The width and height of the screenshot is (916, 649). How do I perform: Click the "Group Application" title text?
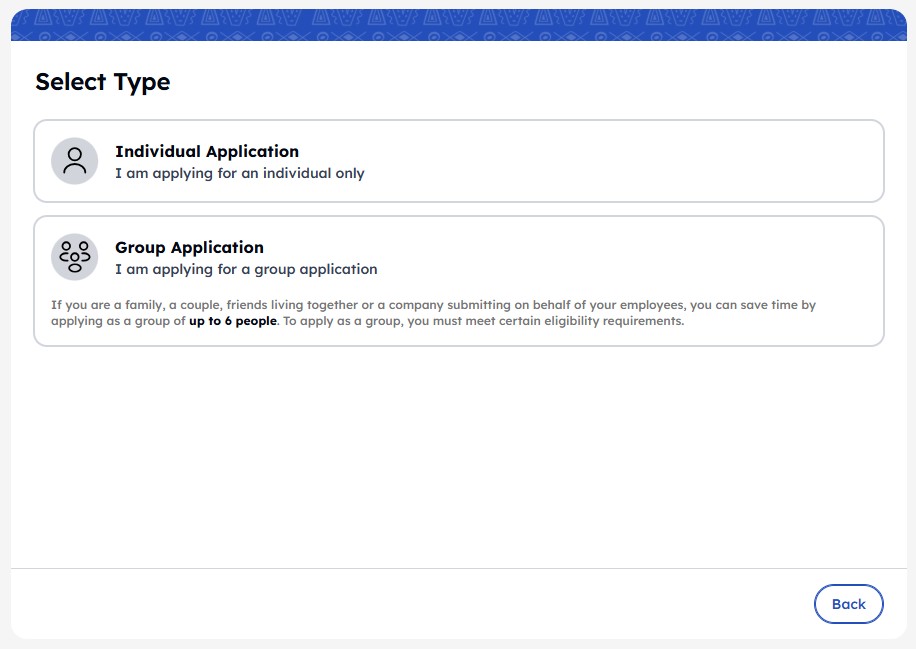pyautogui.click(x=189, y=247)
